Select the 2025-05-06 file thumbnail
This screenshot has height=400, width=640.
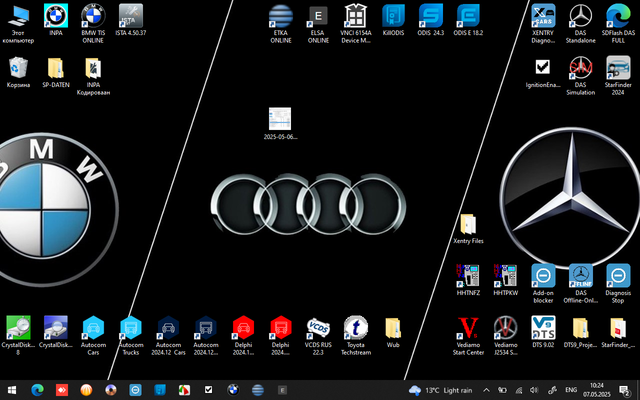(280, 124)
